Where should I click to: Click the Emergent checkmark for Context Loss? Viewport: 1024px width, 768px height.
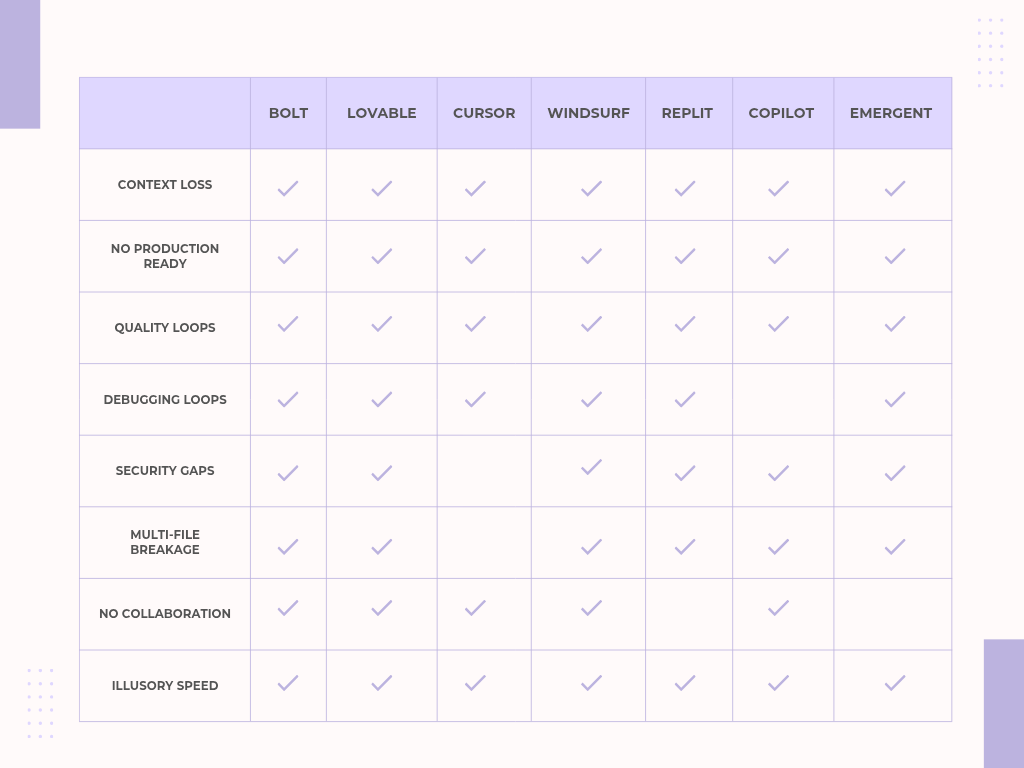(x=895, y=189)
